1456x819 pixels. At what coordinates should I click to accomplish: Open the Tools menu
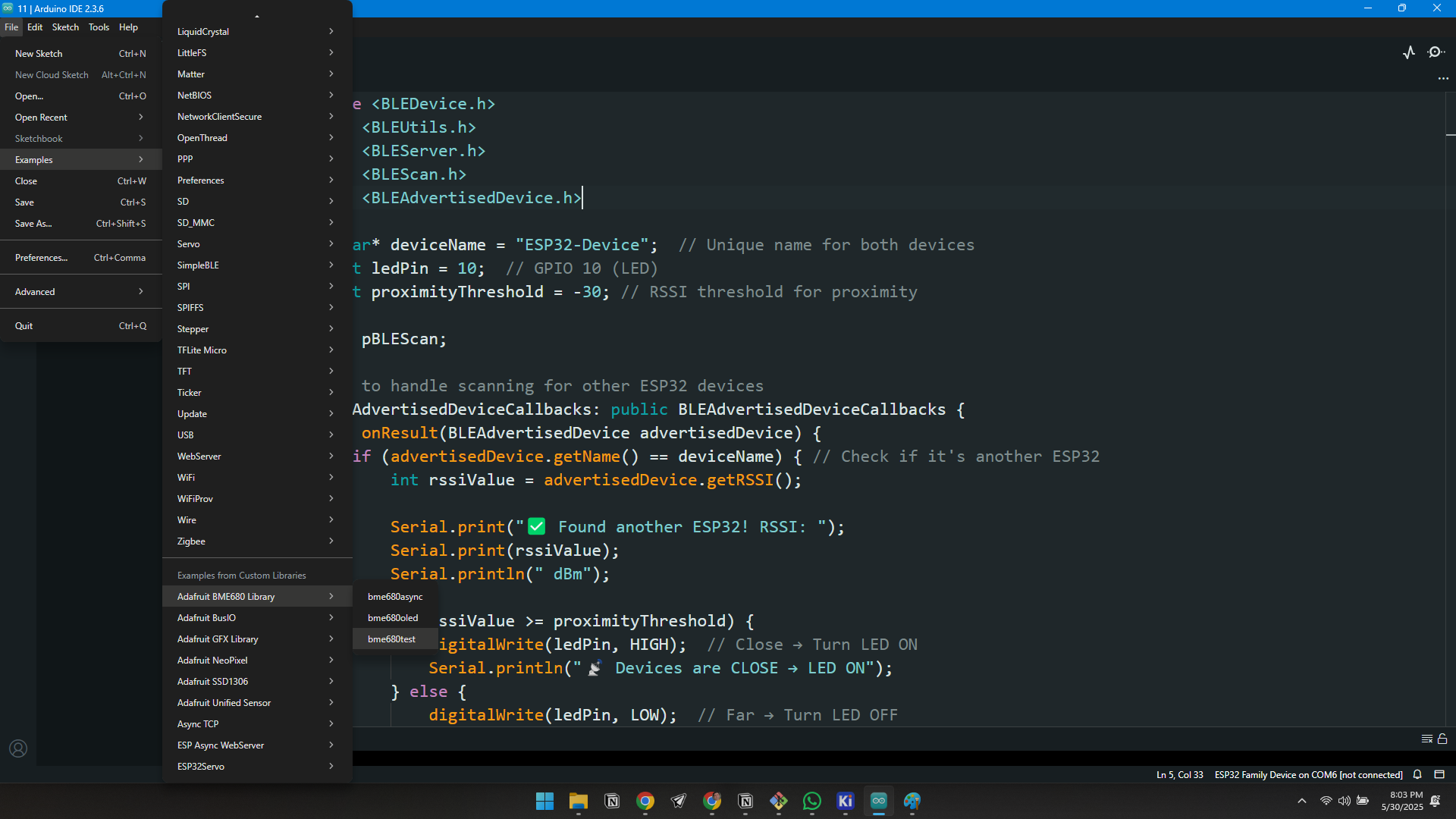pyautogui.click(x=99, y=27)
